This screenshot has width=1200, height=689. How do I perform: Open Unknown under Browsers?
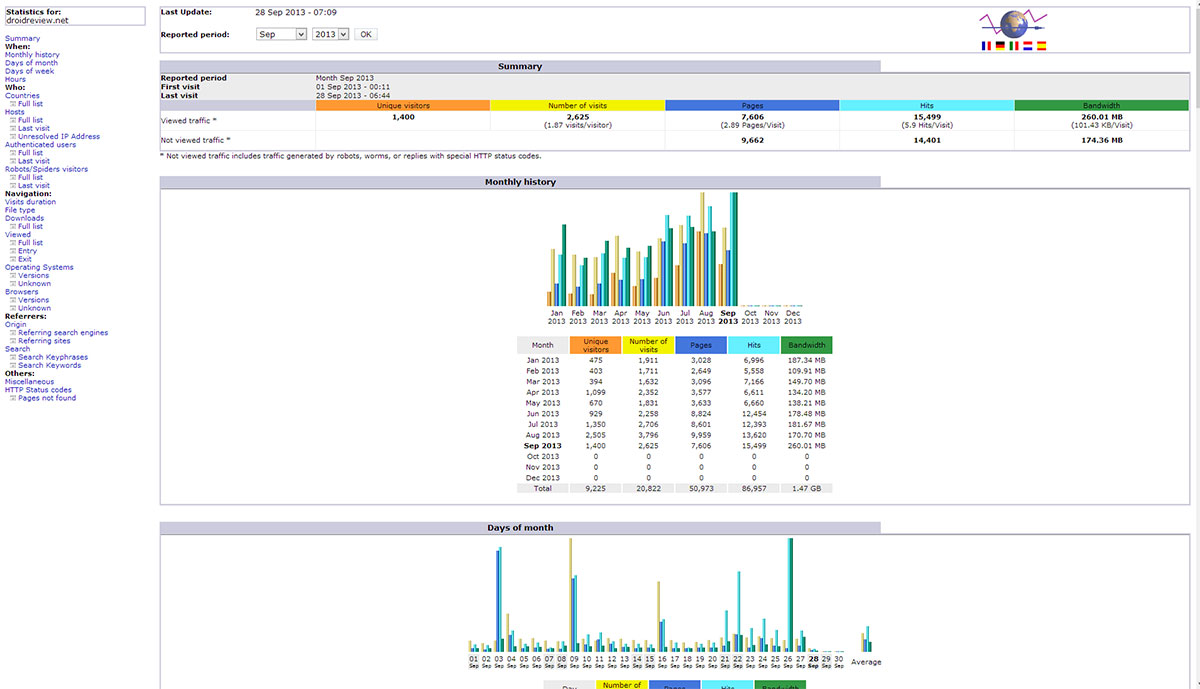pos(34,308)
